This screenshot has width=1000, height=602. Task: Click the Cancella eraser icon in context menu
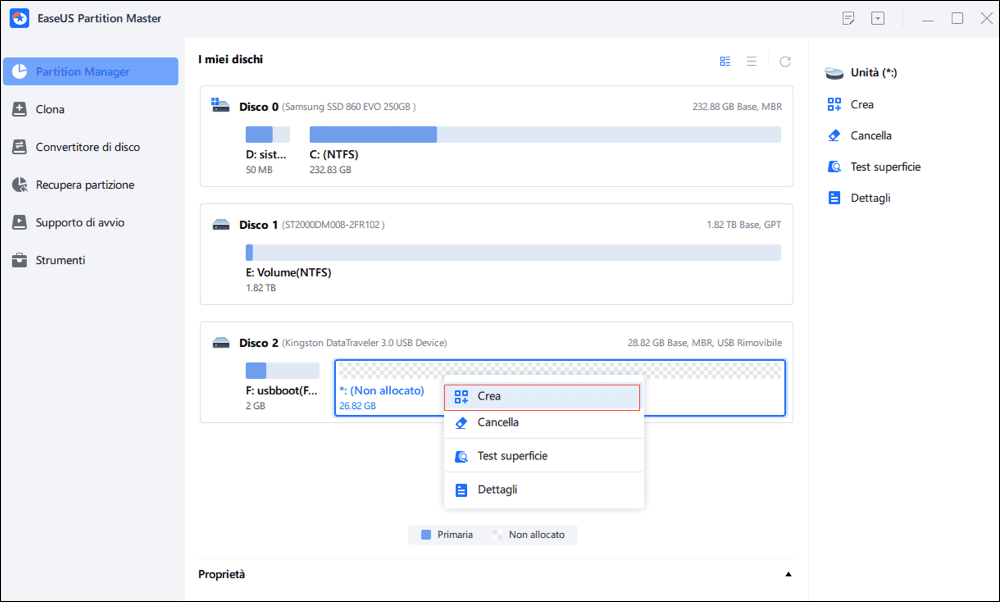pyautogui.click(x=461, y=423)
